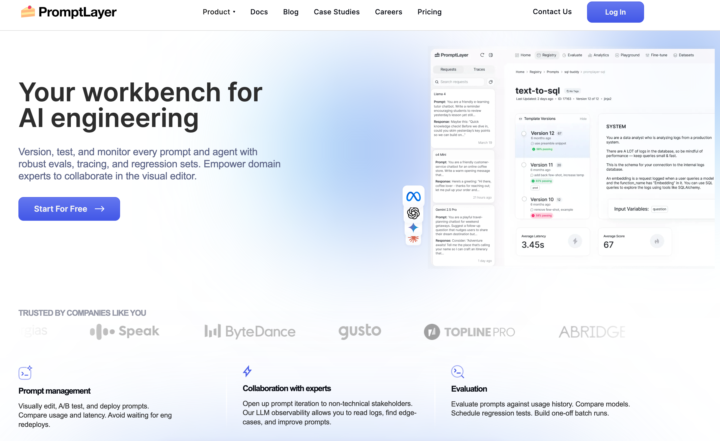Click the Template Versions label
Viewport: 720px width, 441px height.
tap(540, 119)
